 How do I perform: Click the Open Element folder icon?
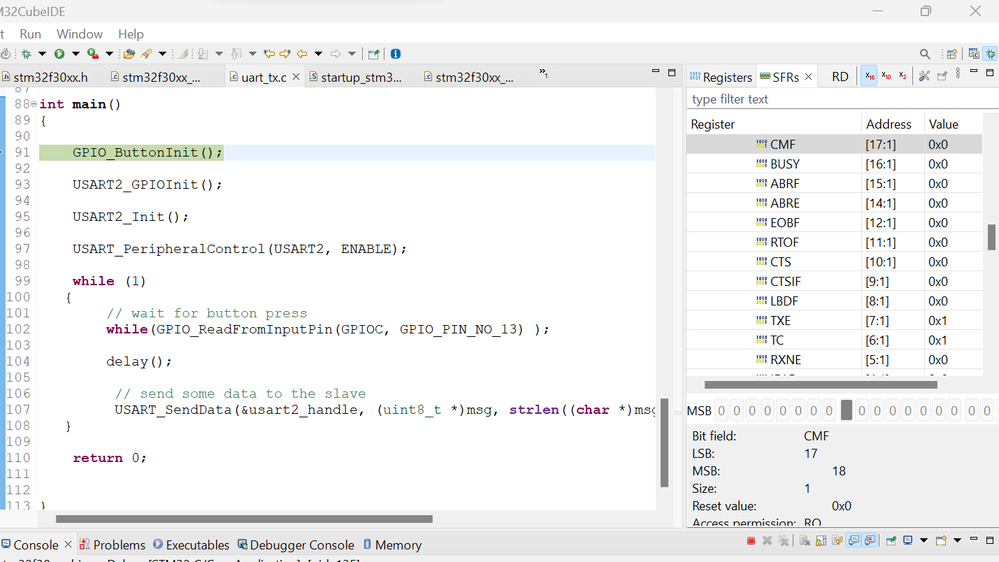tap(129, 54)
